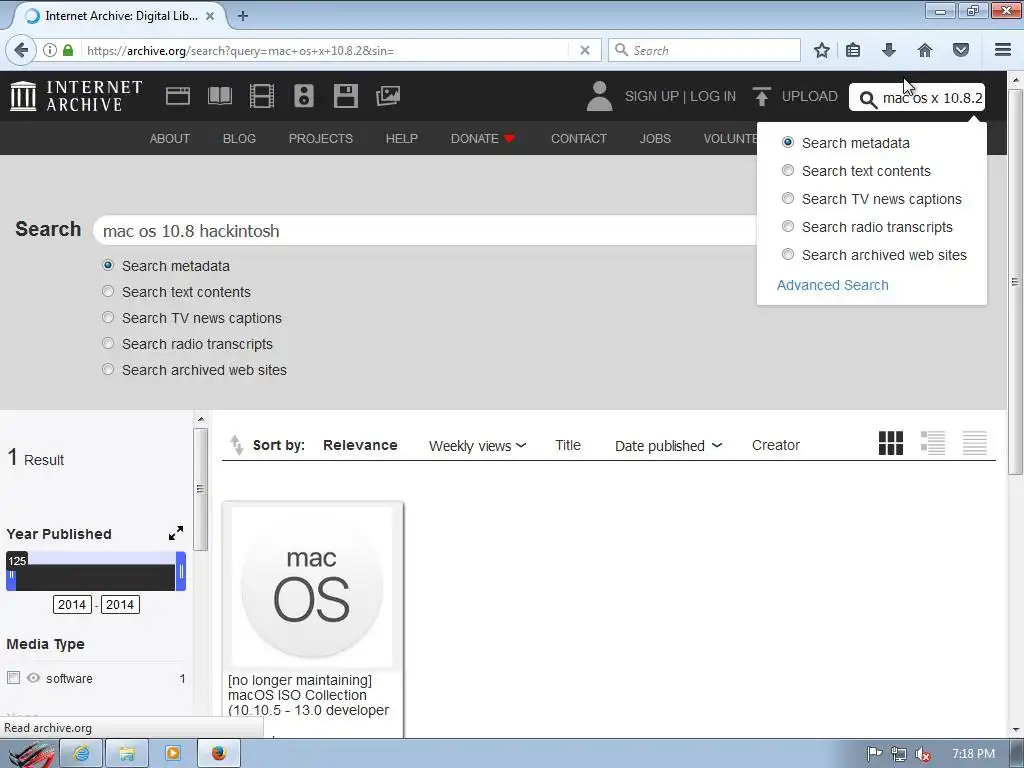Open the Downloads arrow icon
The height and width of the screenshot is (768, 1024).
889,50
